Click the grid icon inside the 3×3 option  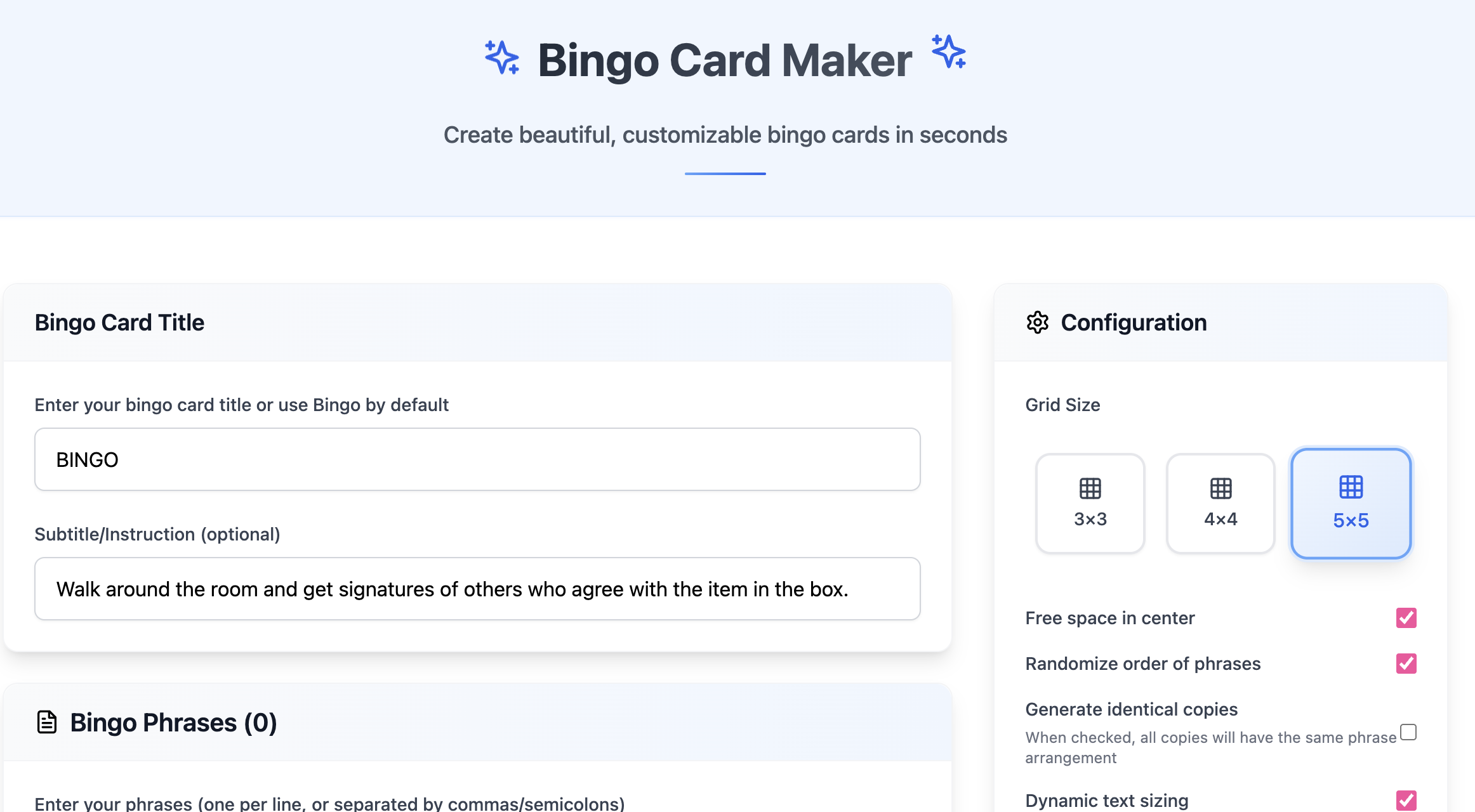[1089, 487]
